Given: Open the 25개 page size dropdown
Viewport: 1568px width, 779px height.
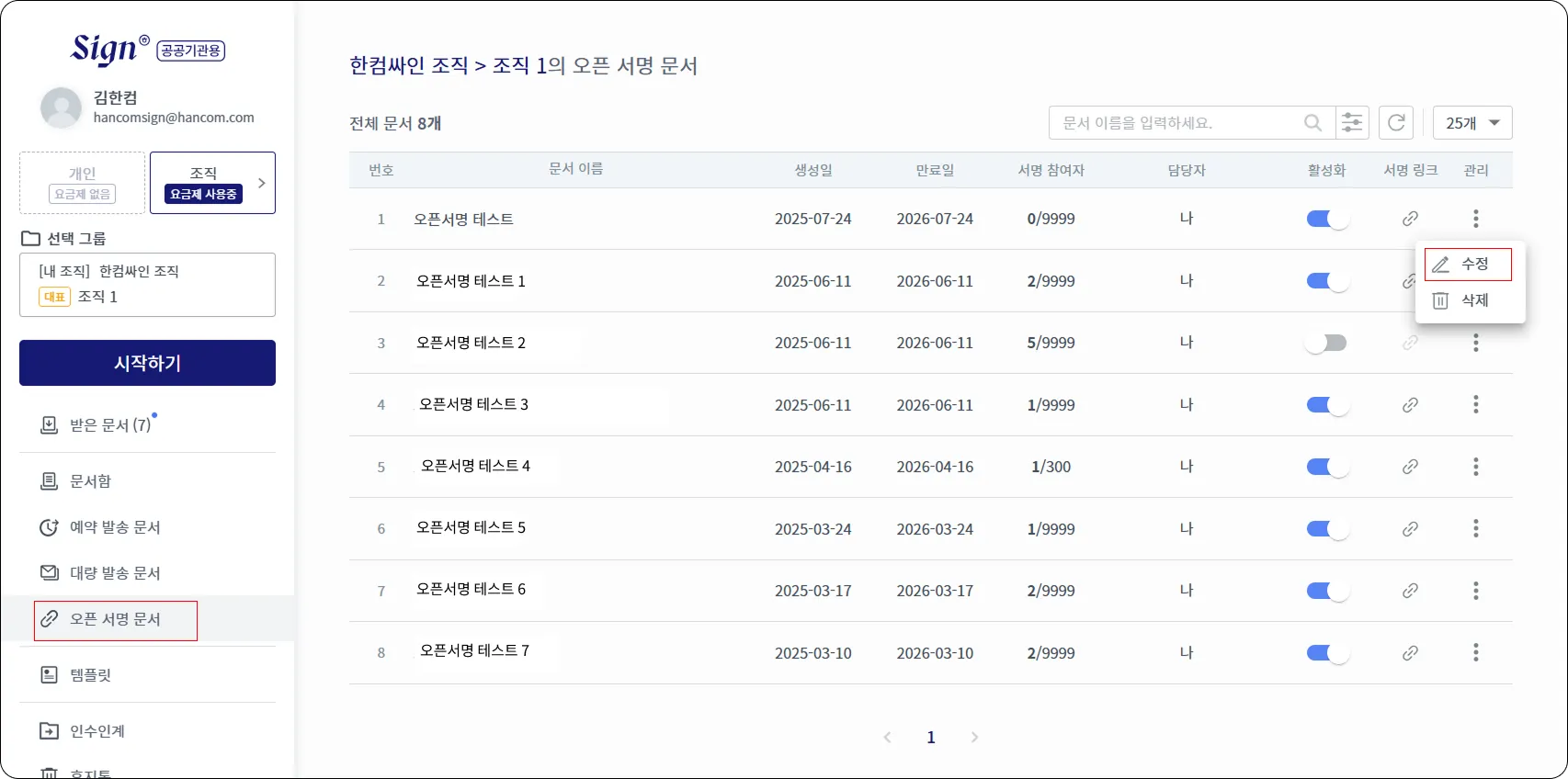Looking at the screenshot, I should [x=1471, y=123].
